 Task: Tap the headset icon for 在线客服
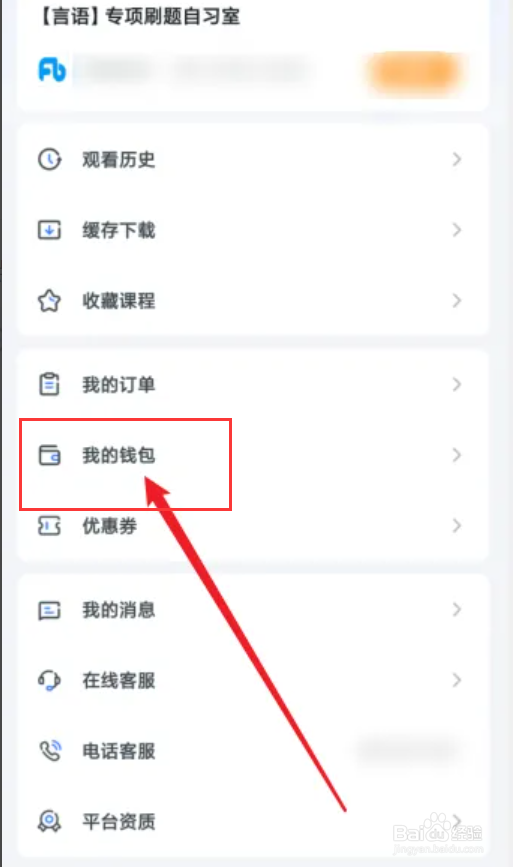(49, 680)
